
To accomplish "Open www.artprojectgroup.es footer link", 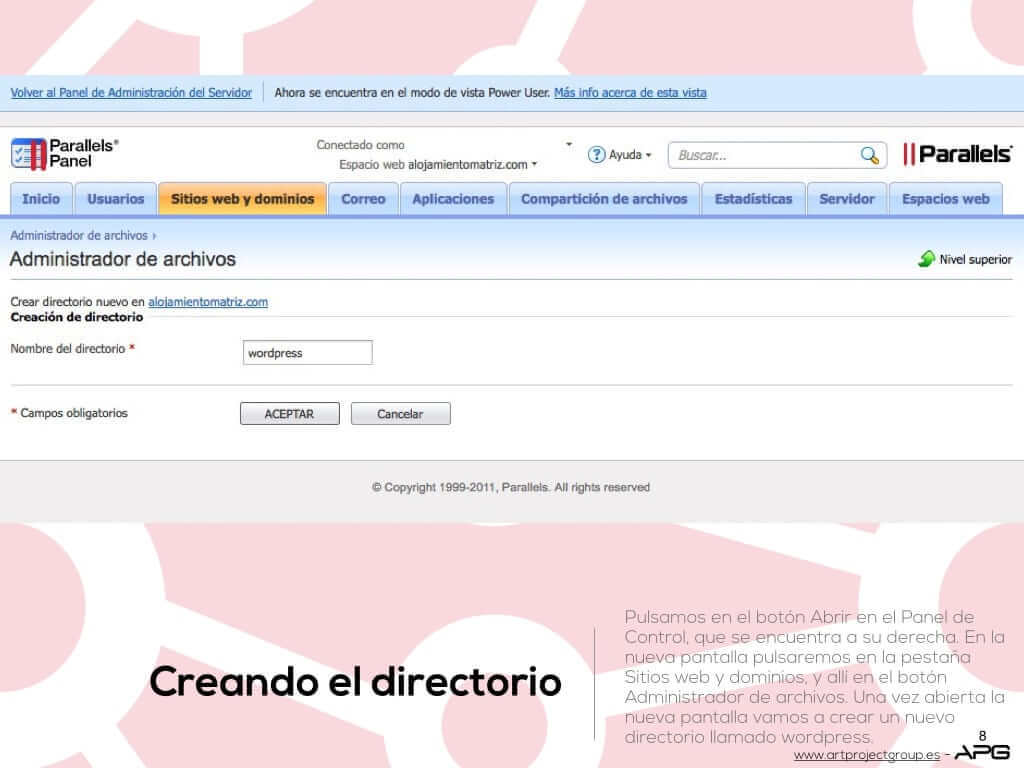I will point(867,755).
